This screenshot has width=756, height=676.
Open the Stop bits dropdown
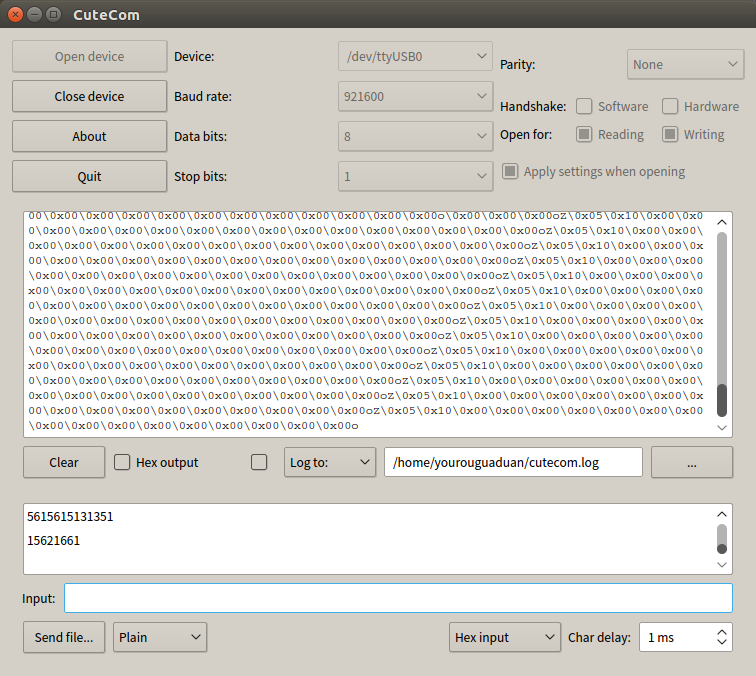[415, 176]
